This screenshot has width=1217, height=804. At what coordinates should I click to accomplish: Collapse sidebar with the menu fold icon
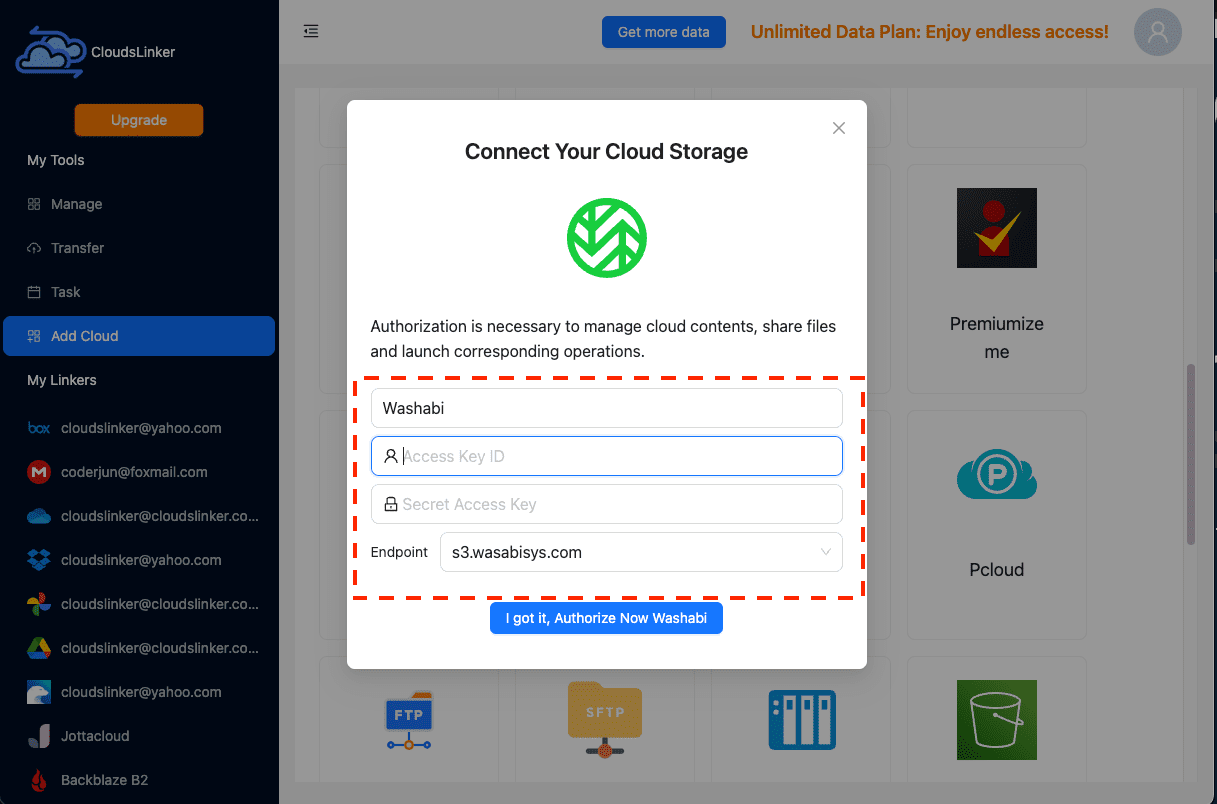pyautogui.click(x=311, y=31)
